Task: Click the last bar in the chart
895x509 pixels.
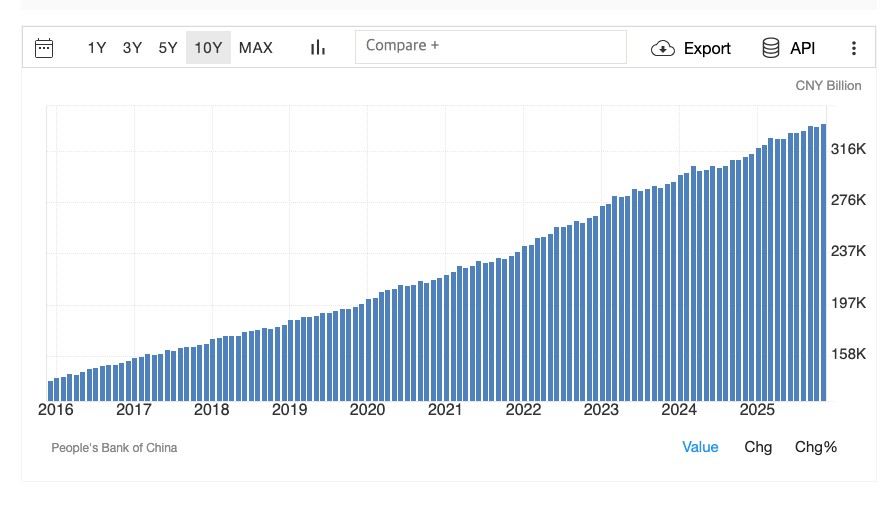Action: (x=823, y=262)
